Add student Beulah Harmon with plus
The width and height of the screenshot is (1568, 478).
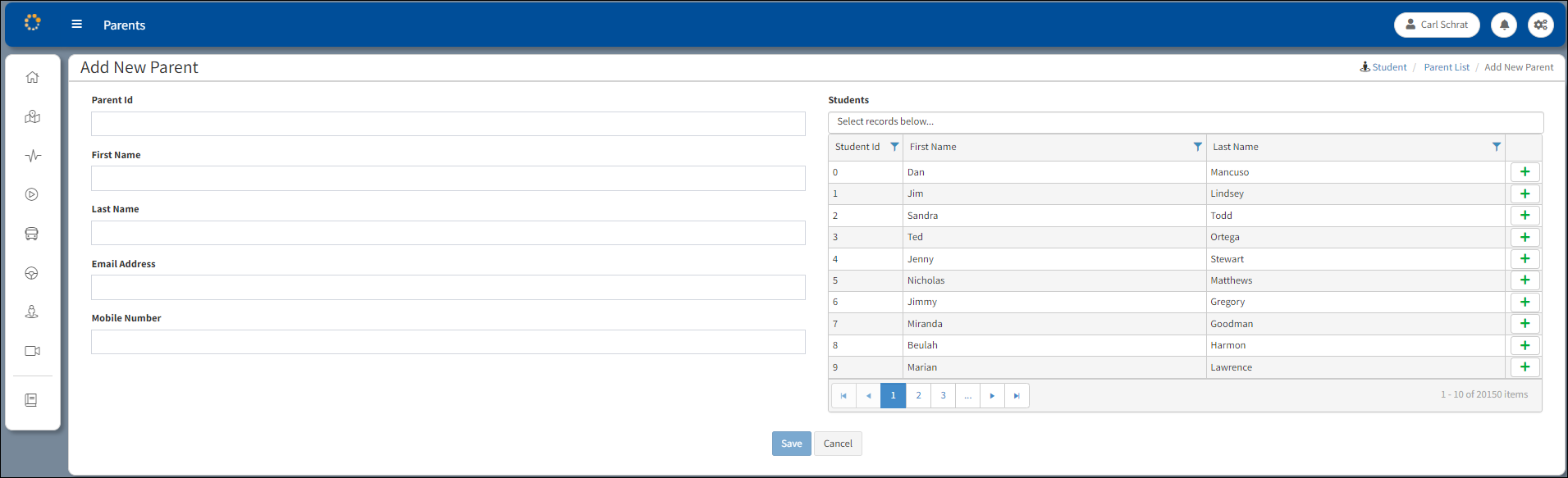[x=1525, y=345]
